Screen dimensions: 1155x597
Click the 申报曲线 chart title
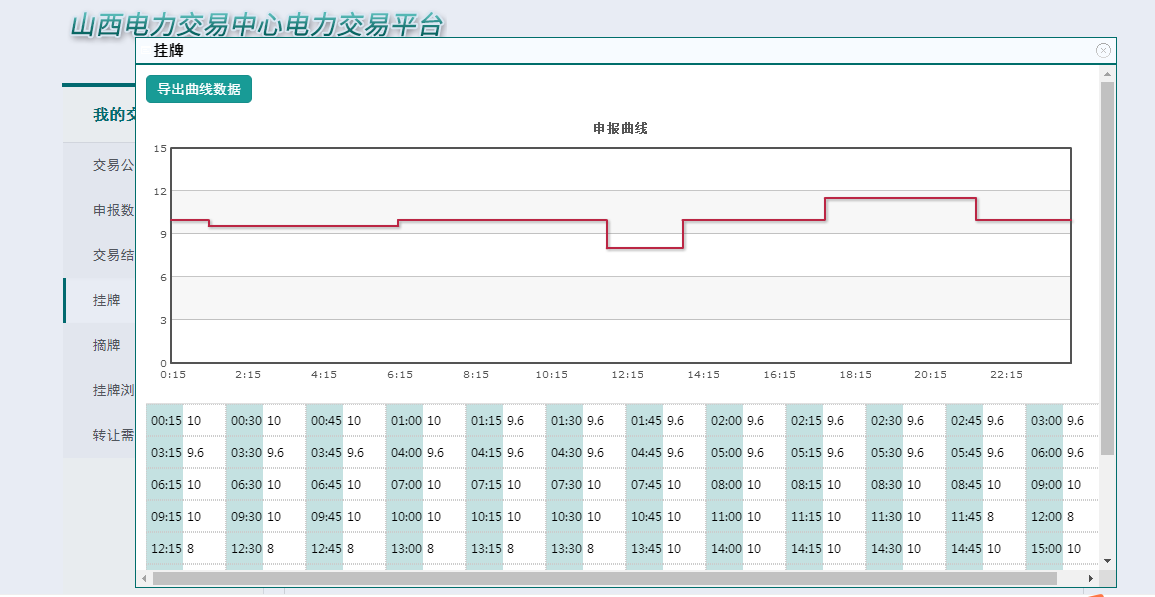pyautogui.click(x=620, y=129)
